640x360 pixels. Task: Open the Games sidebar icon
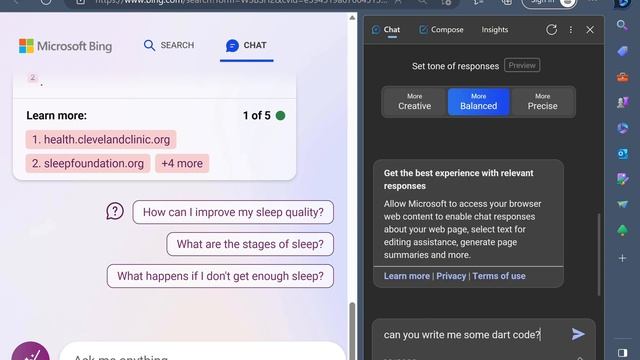622,102
